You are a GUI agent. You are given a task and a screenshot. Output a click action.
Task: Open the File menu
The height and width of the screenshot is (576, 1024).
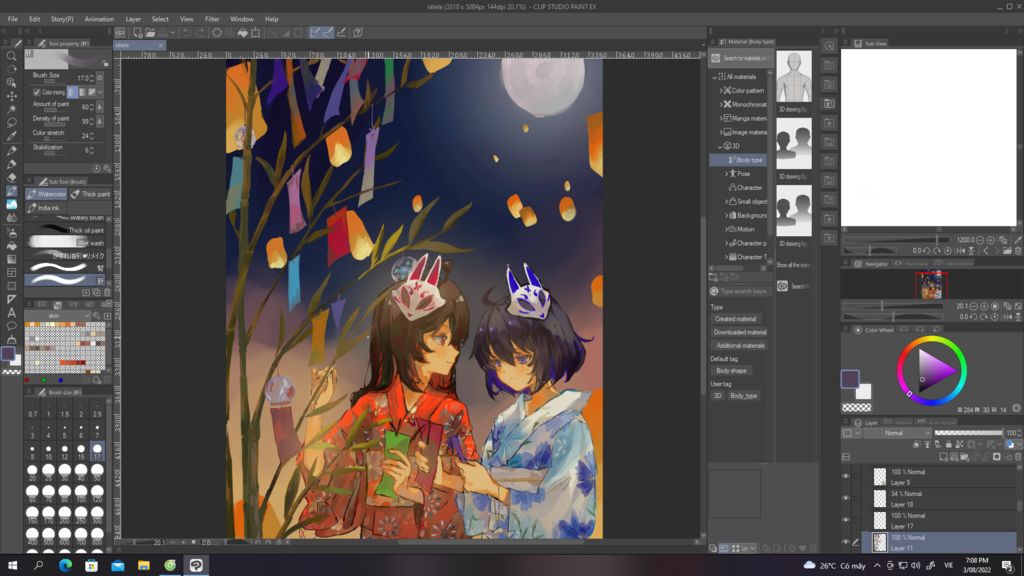point(12,19)
